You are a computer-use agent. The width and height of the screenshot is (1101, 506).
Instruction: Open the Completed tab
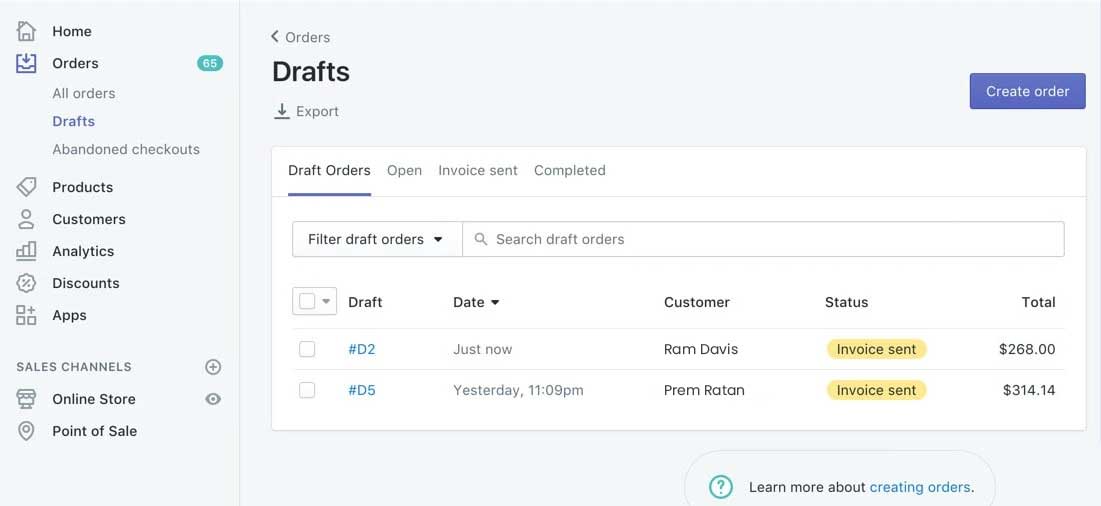pyautogui.click(x=570, y=170)
